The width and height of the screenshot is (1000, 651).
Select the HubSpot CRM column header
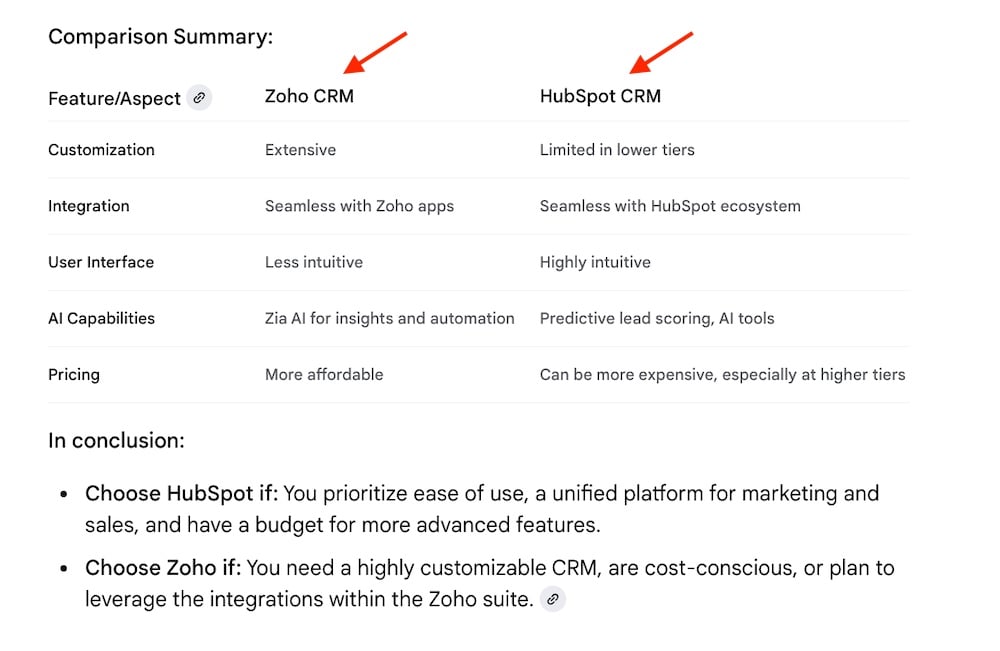click(600, 96)
